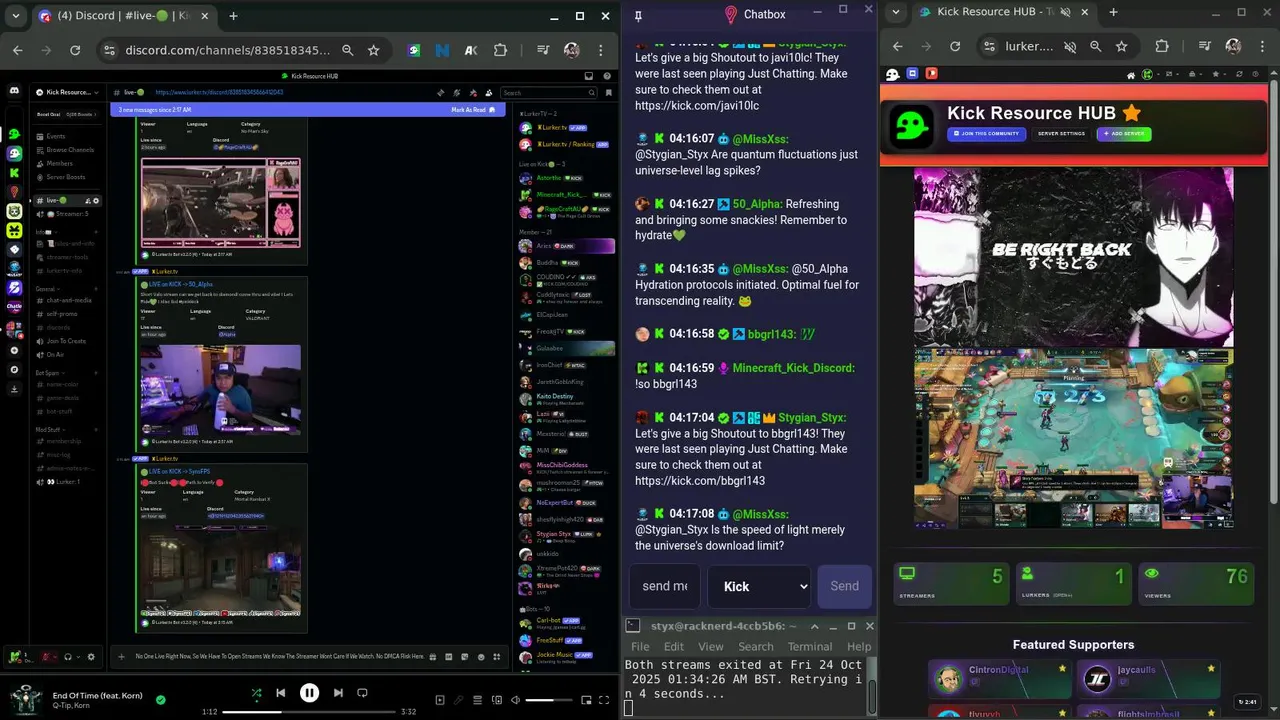Open Events in Discord sidebar
The width and height of the screenshot is (1280, 720).
[x=56, y=136]
